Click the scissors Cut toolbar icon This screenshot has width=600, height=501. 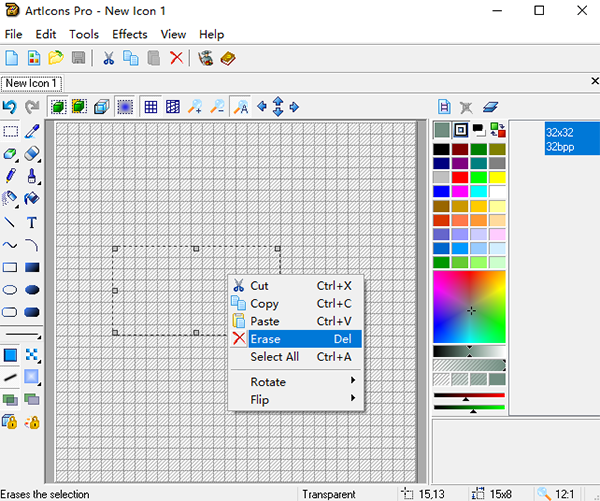[108, 58]
